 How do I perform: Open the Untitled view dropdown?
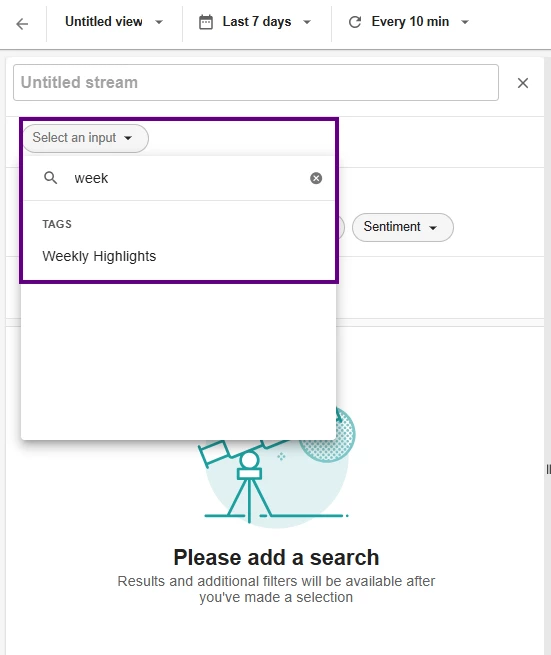(x=114, y=22)
